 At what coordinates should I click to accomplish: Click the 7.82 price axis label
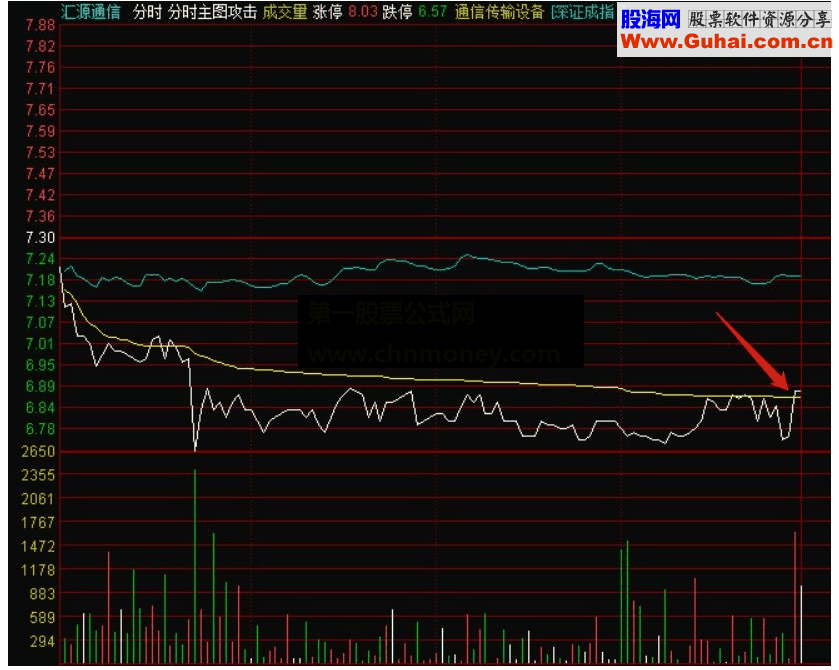40,47
